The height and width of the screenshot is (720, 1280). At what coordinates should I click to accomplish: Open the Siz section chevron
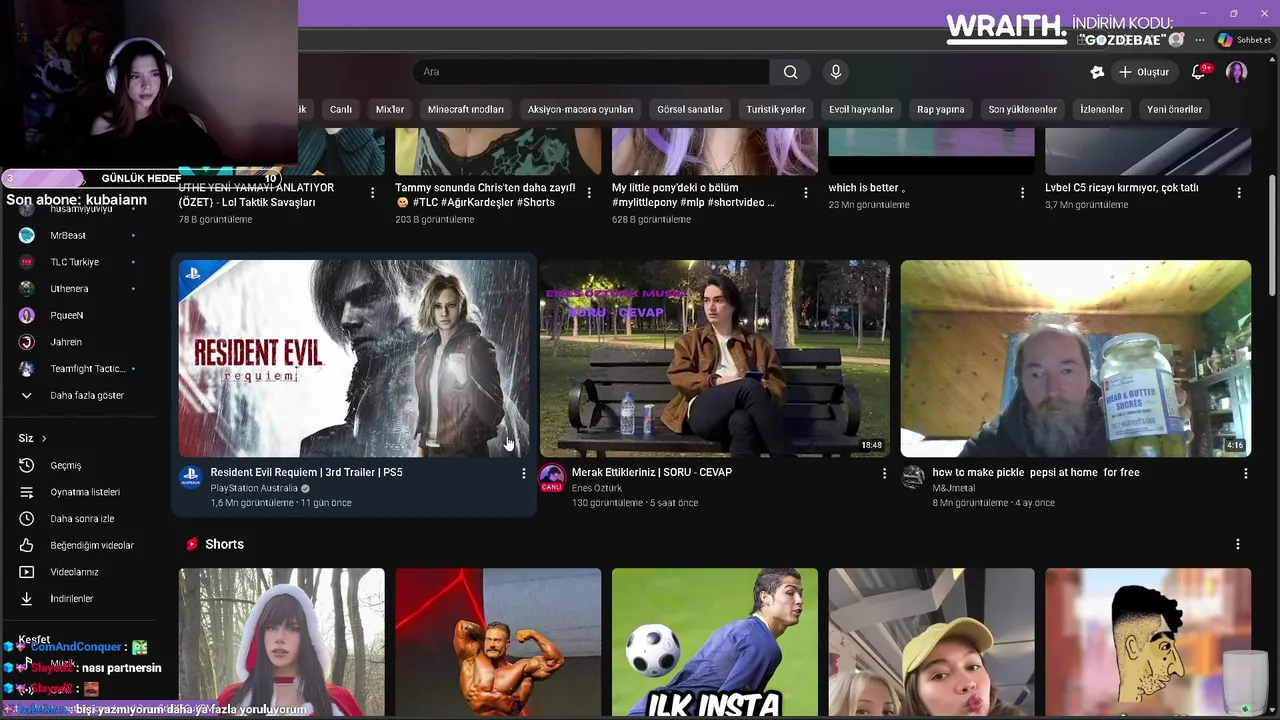click(44, 438)
